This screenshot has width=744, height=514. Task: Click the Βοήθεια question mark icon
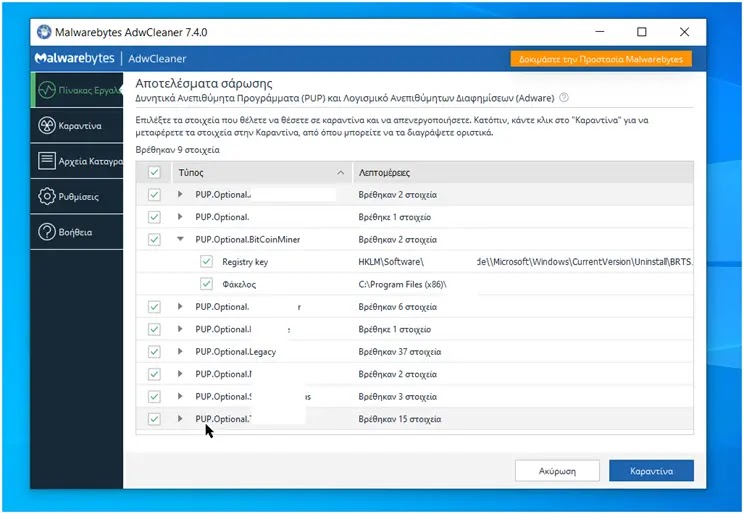[47, 232]
